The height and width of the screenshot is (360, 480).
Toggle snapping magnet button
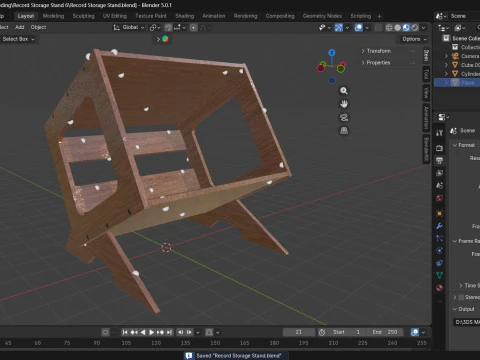[x=168, y=27]
